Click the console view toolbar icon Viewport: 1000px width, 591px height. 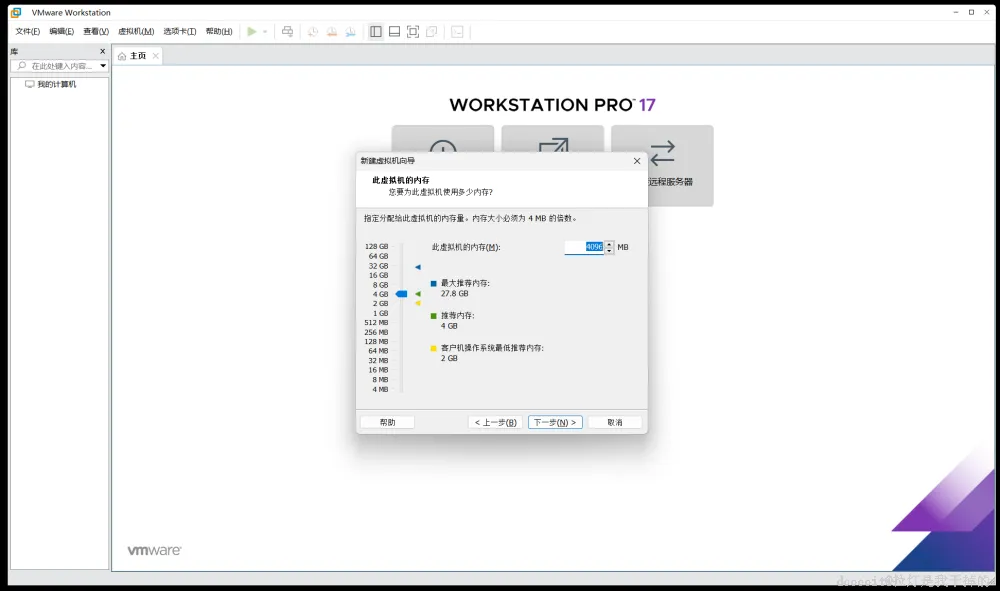pos(457,31)
